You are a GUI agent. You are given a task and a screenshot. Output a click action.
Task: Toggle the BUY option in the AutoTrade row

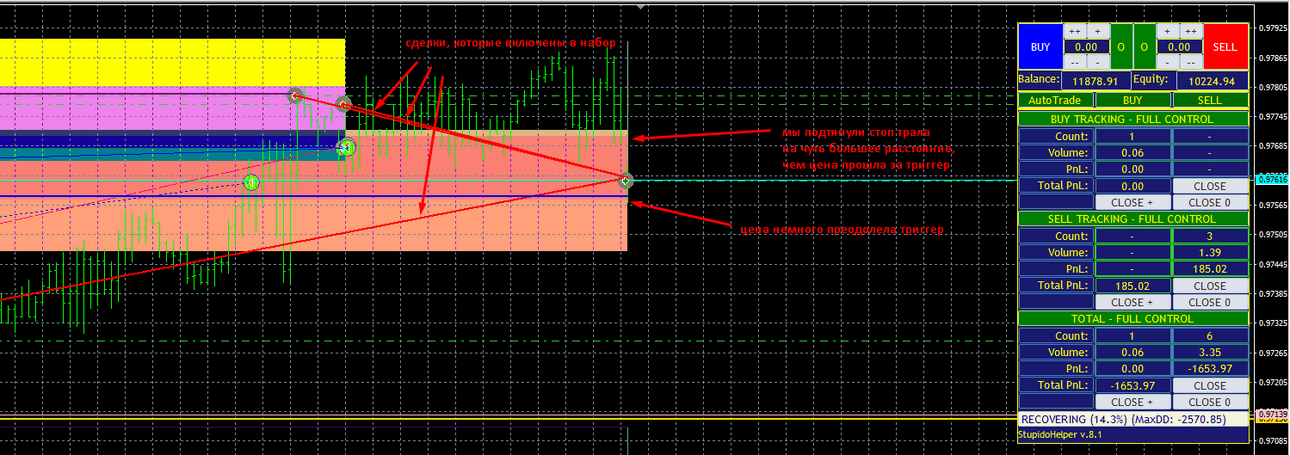(1133, 100)
